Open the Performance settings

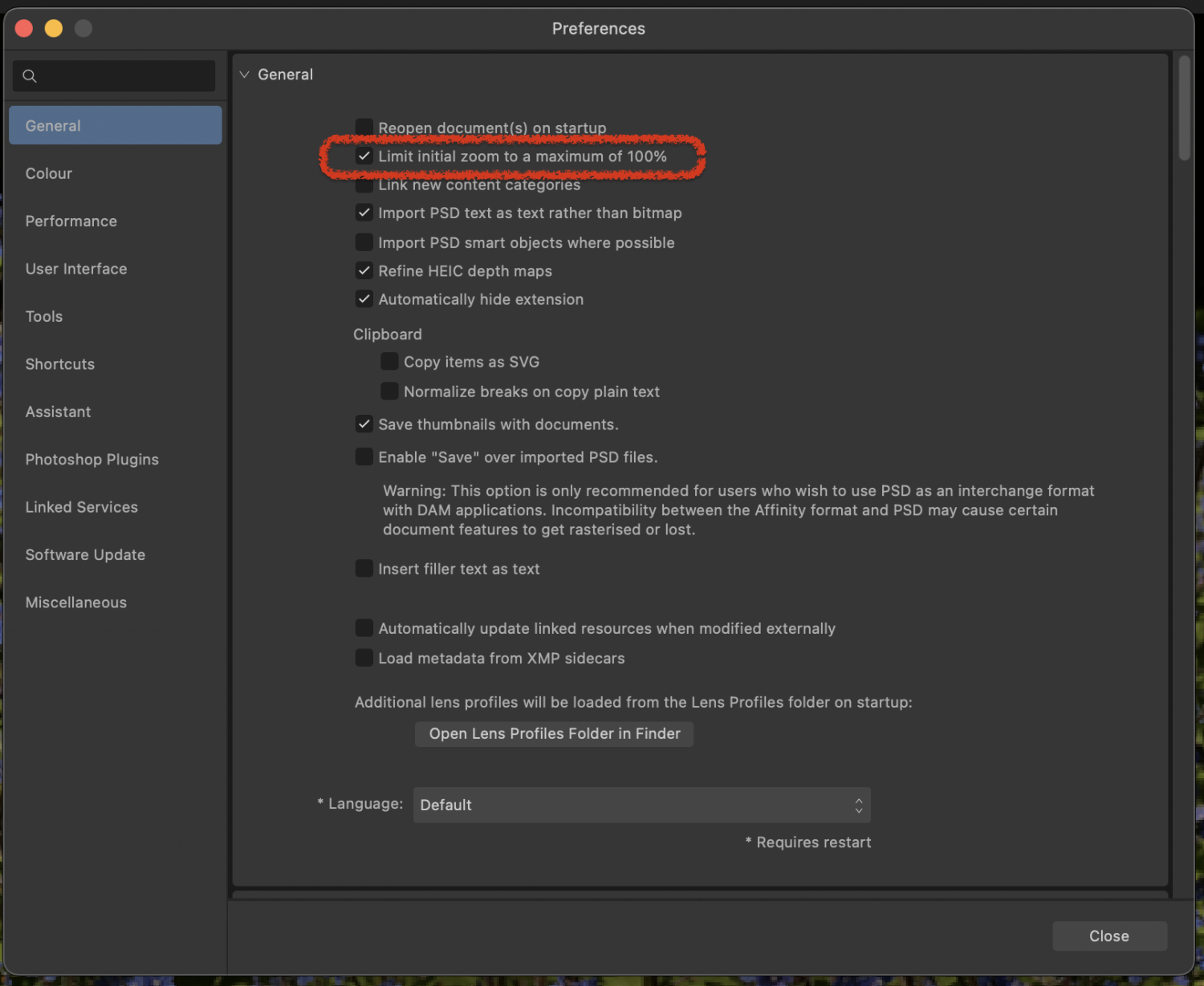point(71,221)
